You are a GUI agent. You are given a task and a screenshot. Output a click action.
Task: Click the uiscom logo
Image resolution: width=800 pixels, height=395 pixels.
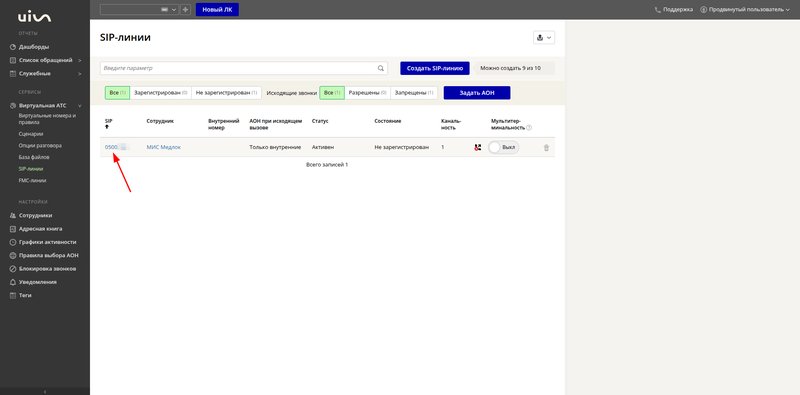coord(34,17)
